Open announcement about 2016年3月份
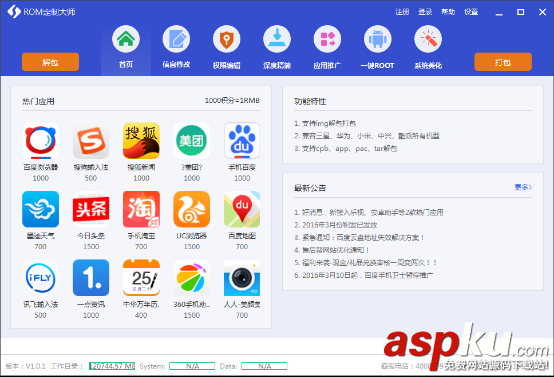This screenshot has width=554, height=377. 336,225
